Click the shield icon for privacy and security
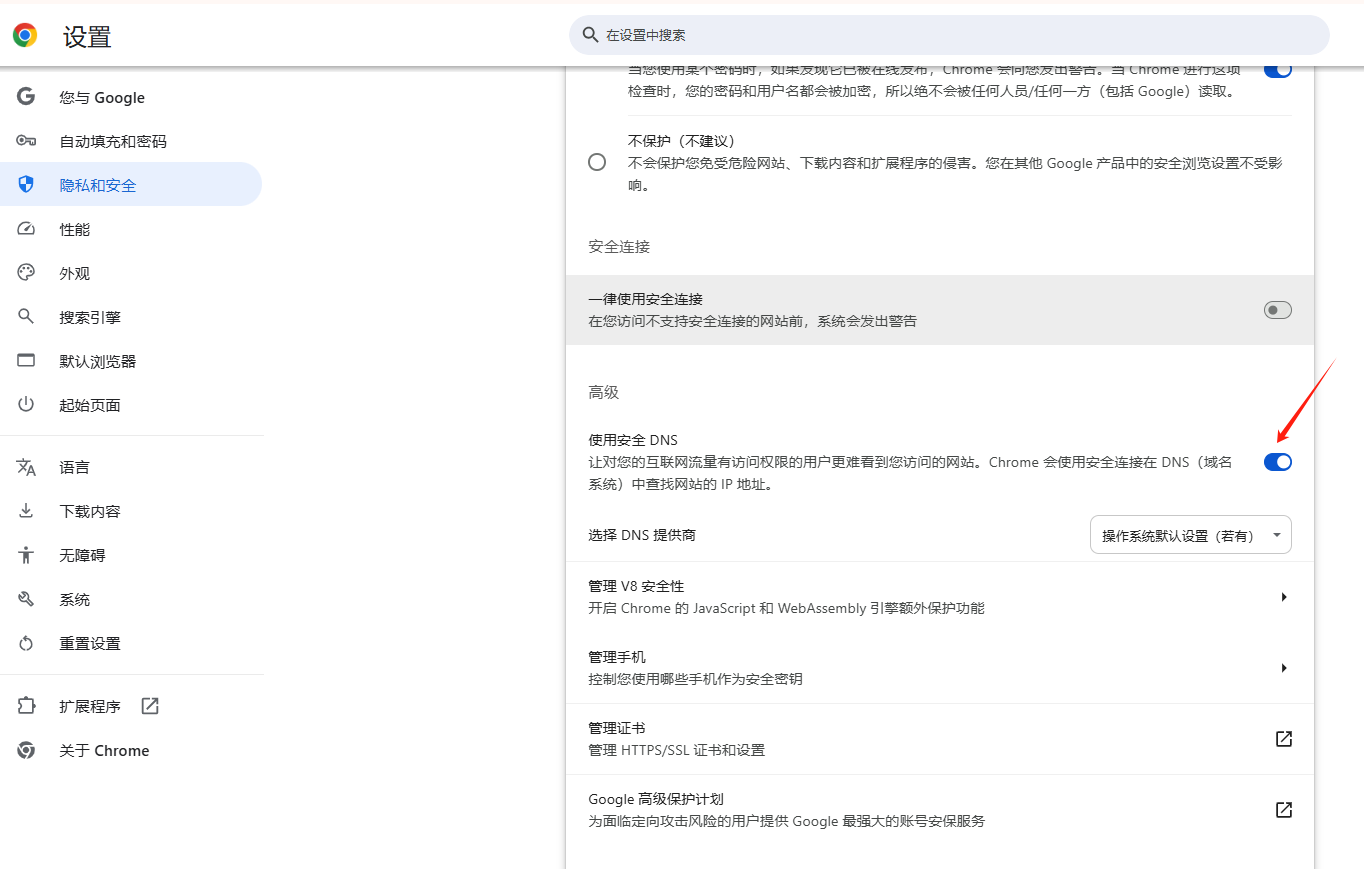Screen dimensions: 1364x869 click(26, 185)
